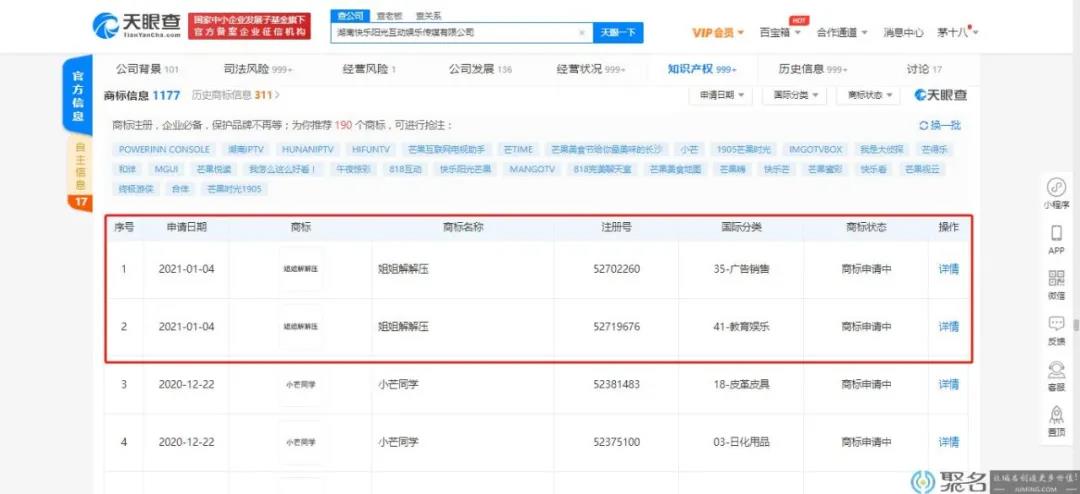
Task: Select the 知识产权 tab
Action: point(701,69)
